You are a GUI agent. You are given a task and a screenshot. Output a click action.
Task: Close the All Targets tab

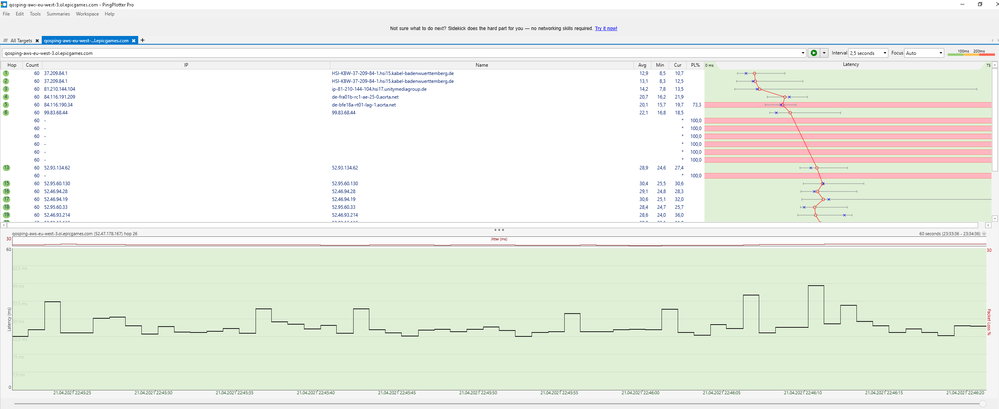[38, 40]
